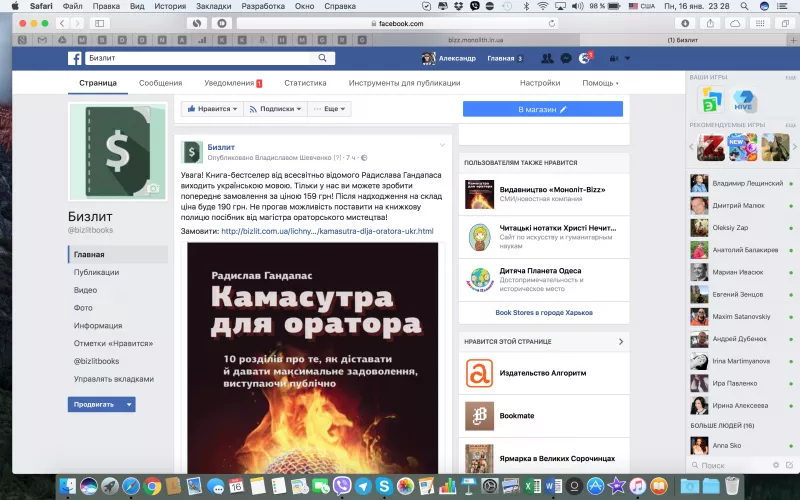The width and height of the screenshot is (800, 500).
Task: Open iTunes from the Dock
Action: pos(638,486)
